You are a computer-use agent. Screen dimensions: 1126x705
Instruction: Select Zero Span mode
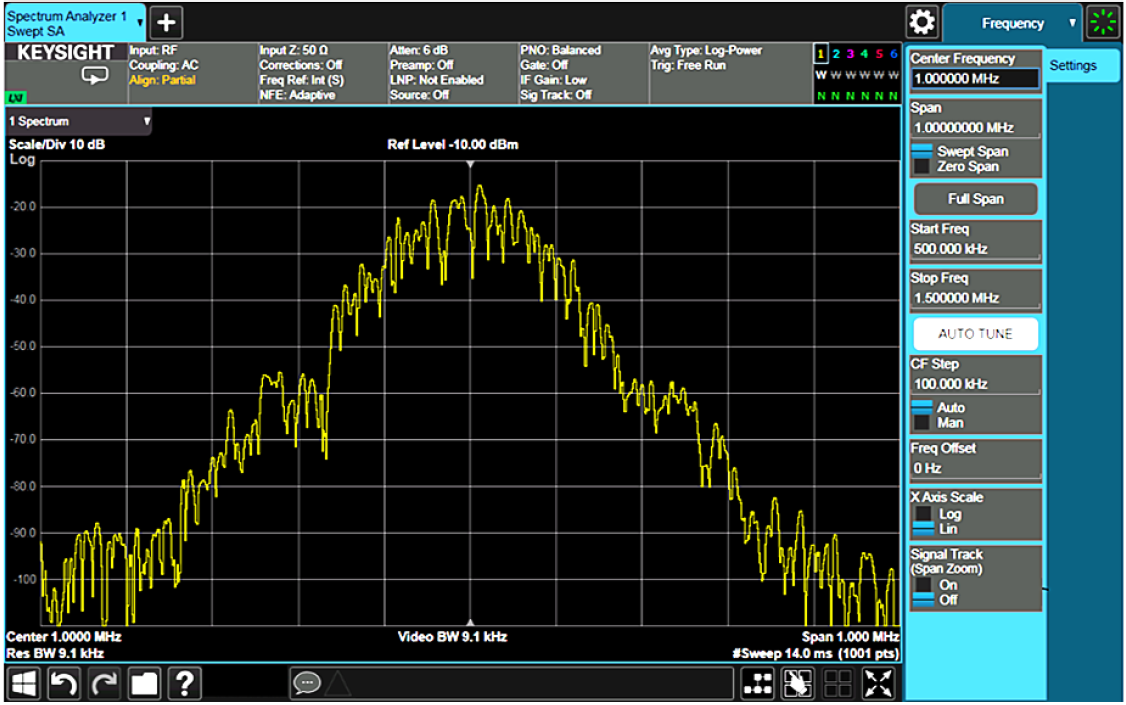tap(957, 167)
